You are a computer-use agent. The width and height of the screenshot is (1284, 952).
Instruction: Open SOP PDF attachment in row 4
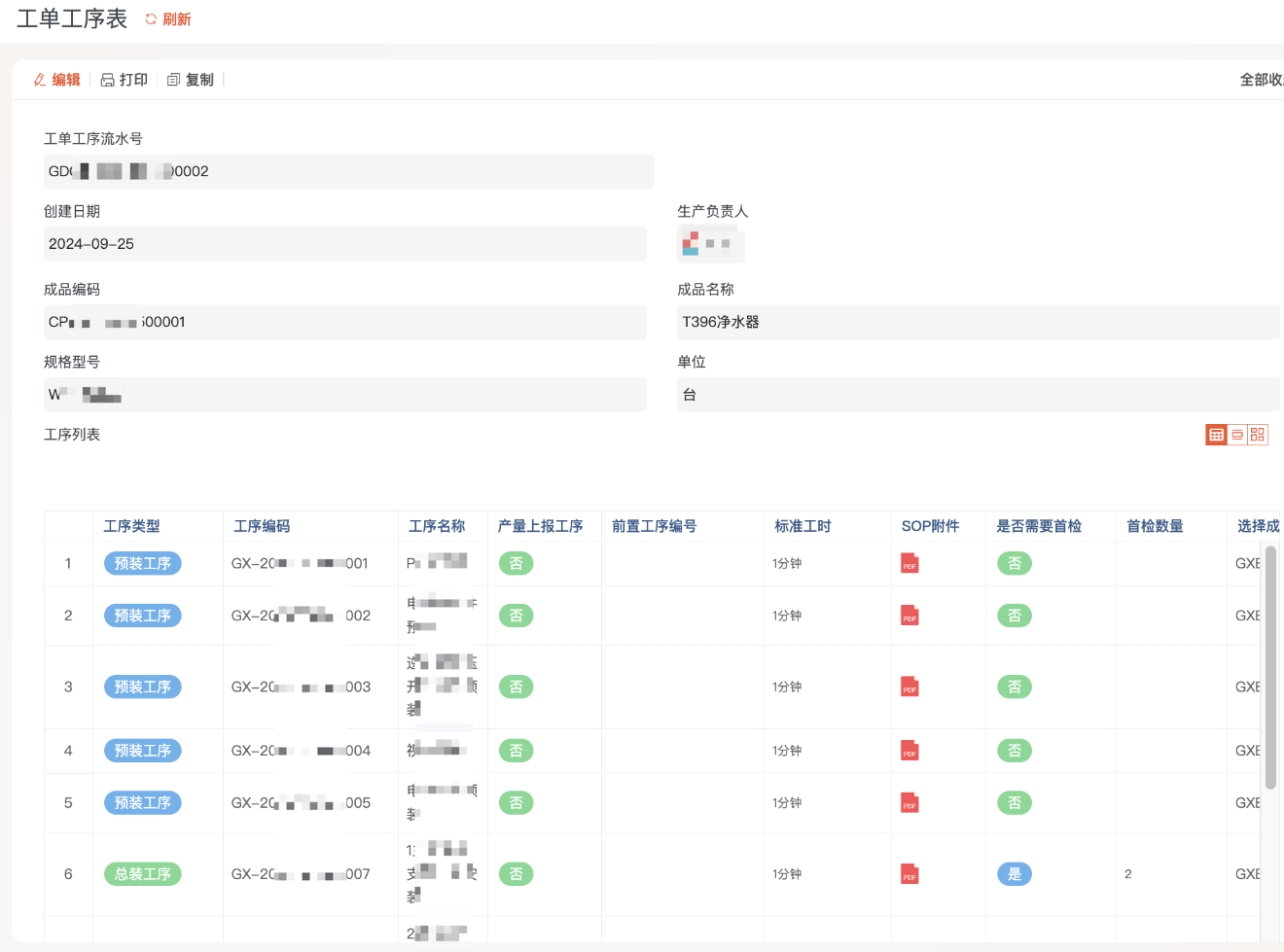[909, 751]
